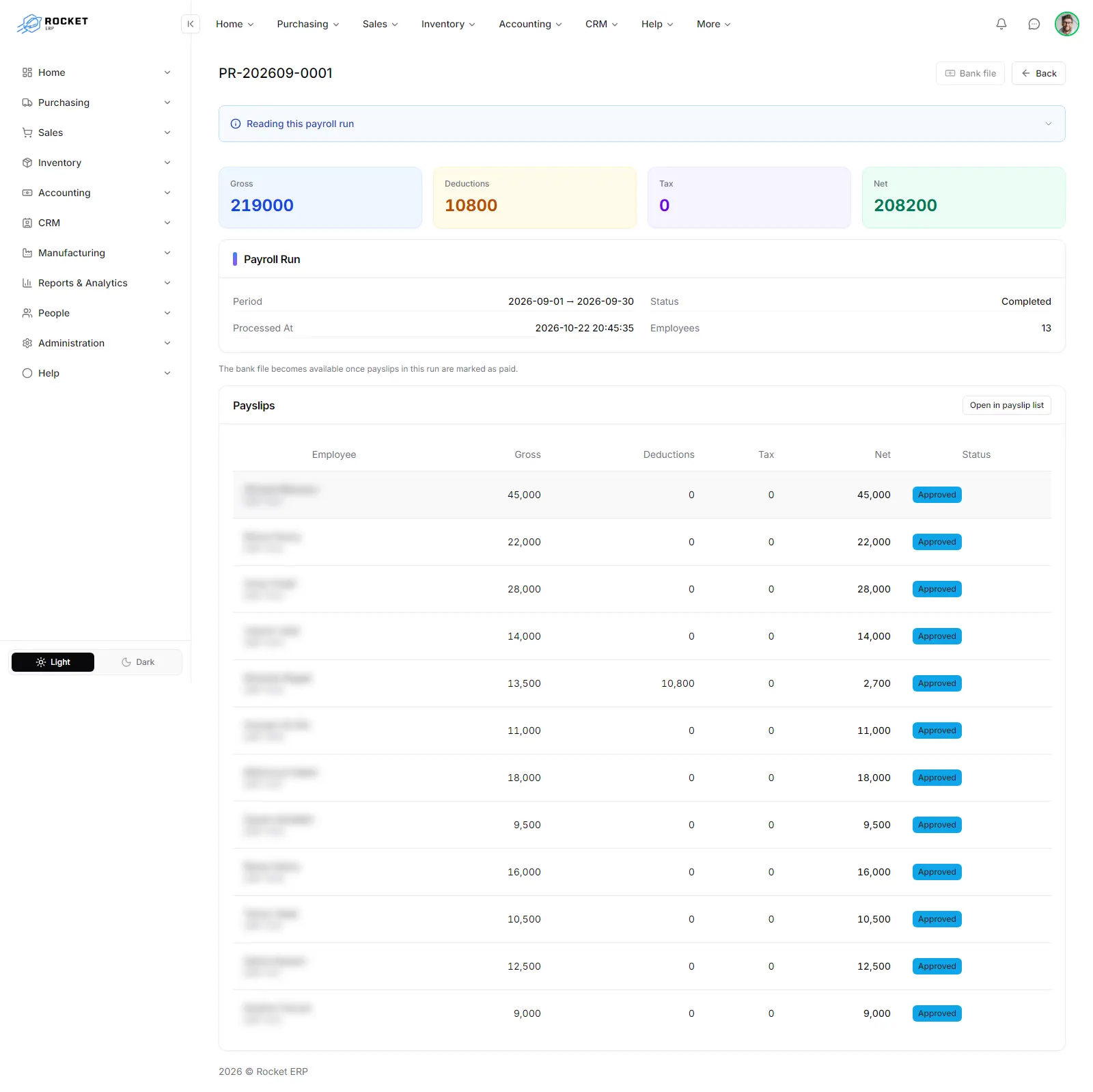This screenshot has height=1092, width=1093.
Task: Switch to Dark theme
Action: [x=138, y=662]
